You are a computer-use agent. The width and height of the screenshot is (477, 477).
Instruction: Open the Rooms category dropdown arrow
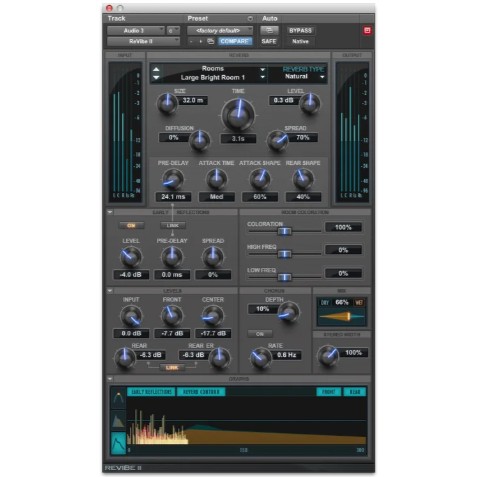point(263,69)
